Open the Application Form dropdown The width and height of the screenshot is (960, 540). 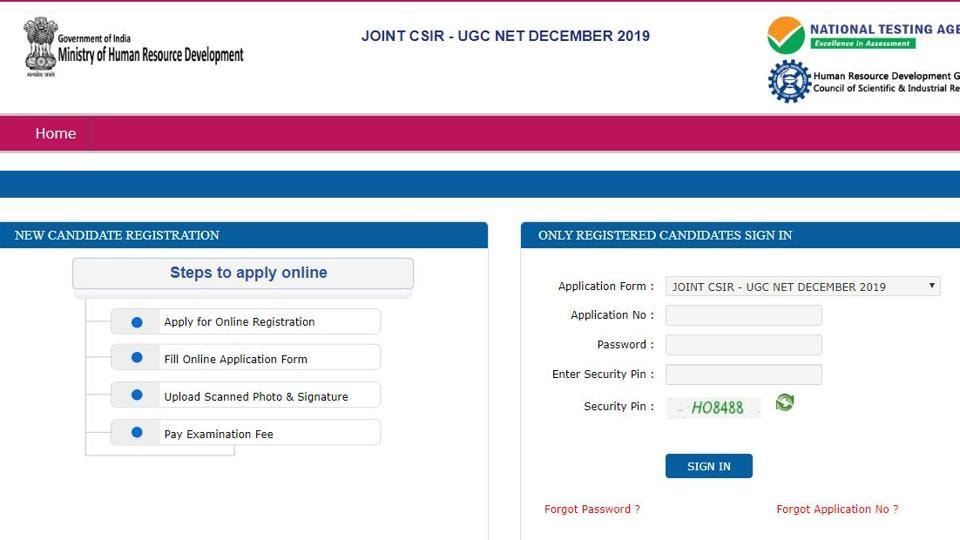point(802,287)
